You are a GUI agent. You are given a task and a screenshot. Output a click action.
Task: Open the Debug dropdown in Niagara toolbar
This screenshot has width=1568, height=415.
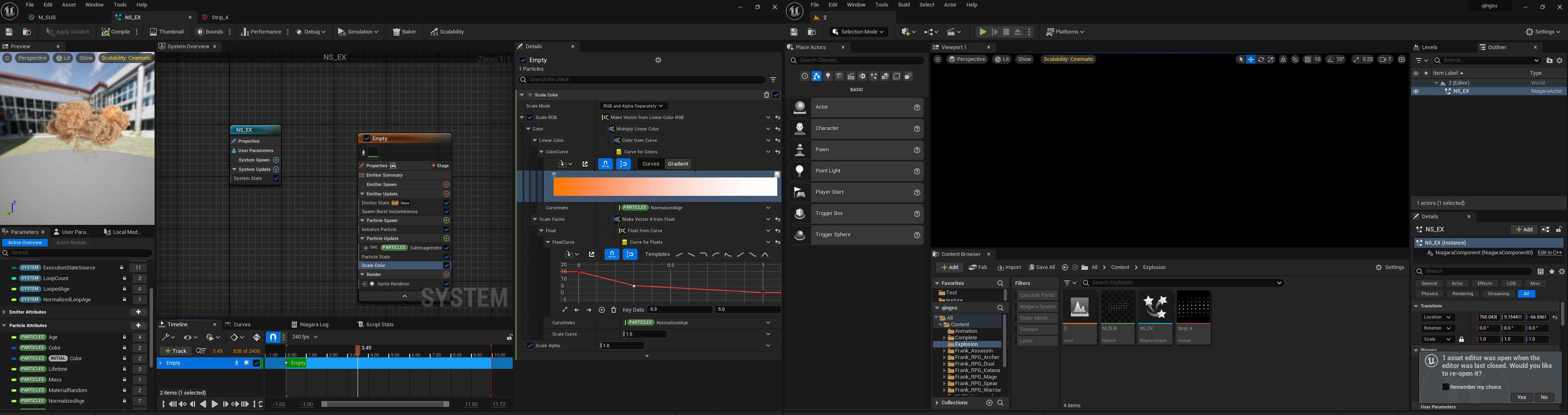coord(310,31)
